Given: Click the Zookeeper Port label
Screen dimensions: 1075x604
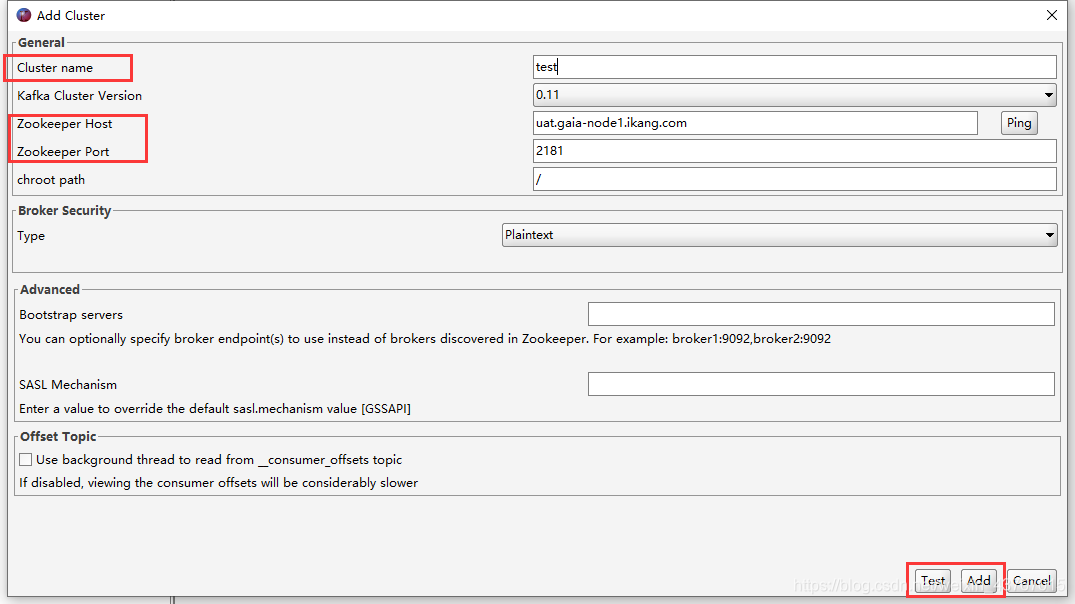Looking at the screenshot, I should 63,152.
